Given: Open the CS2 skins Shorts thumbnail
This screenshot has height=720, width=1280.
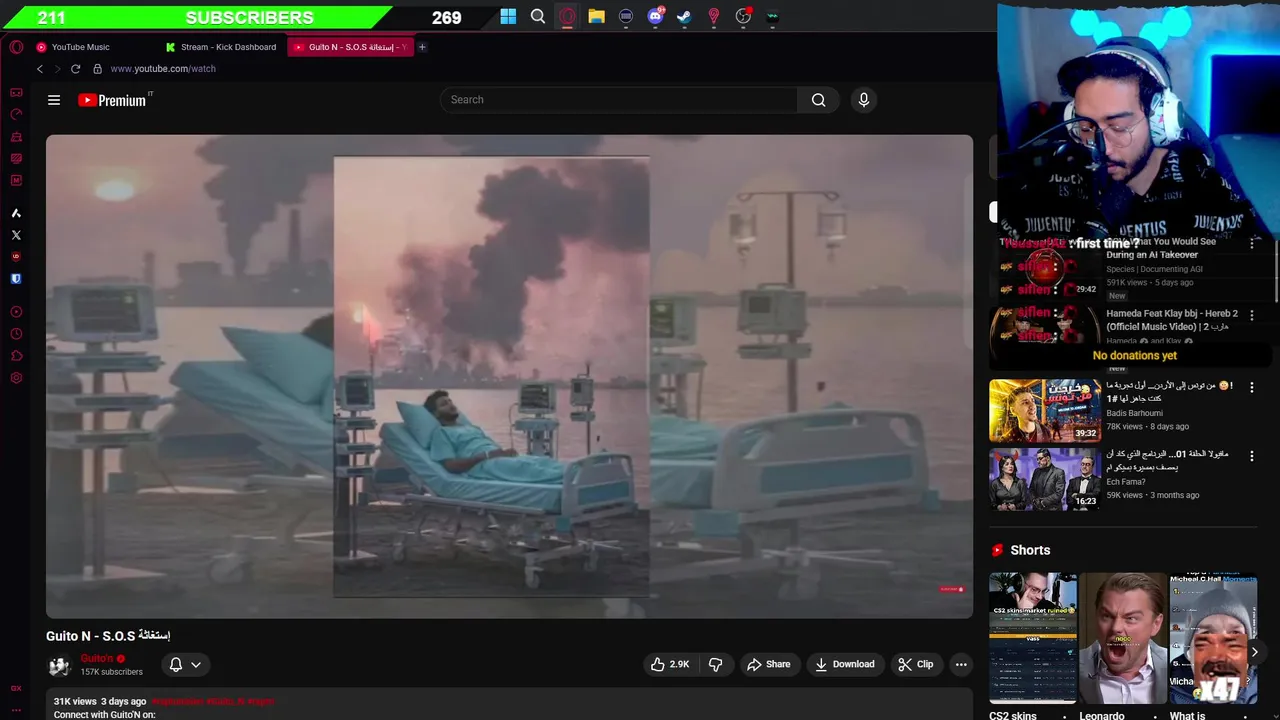Looking at the screenshot, I should (1033, 638).
